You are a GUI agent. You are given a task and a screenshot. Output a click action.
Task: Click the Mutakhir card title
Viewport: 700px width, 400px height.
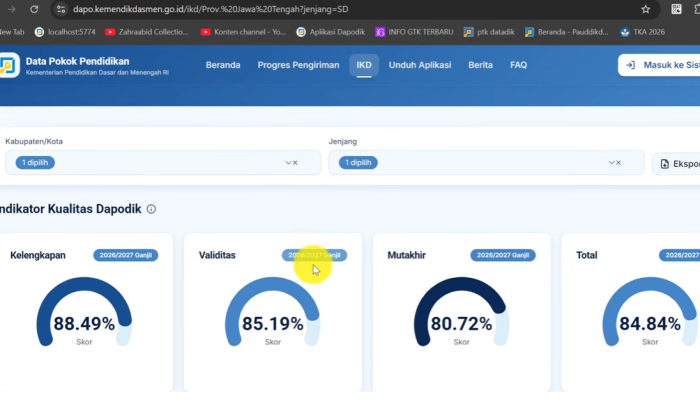point(406,255)
